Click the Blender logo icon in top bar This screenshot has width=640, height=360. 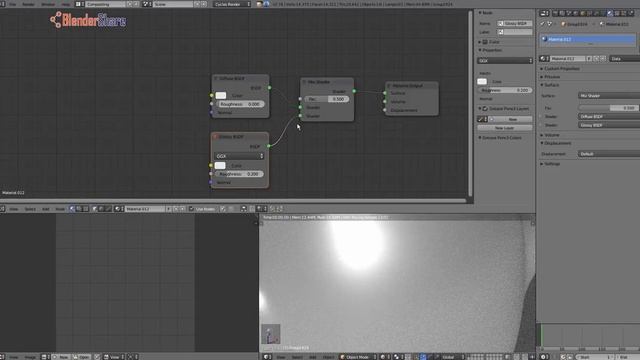[267, 4]
